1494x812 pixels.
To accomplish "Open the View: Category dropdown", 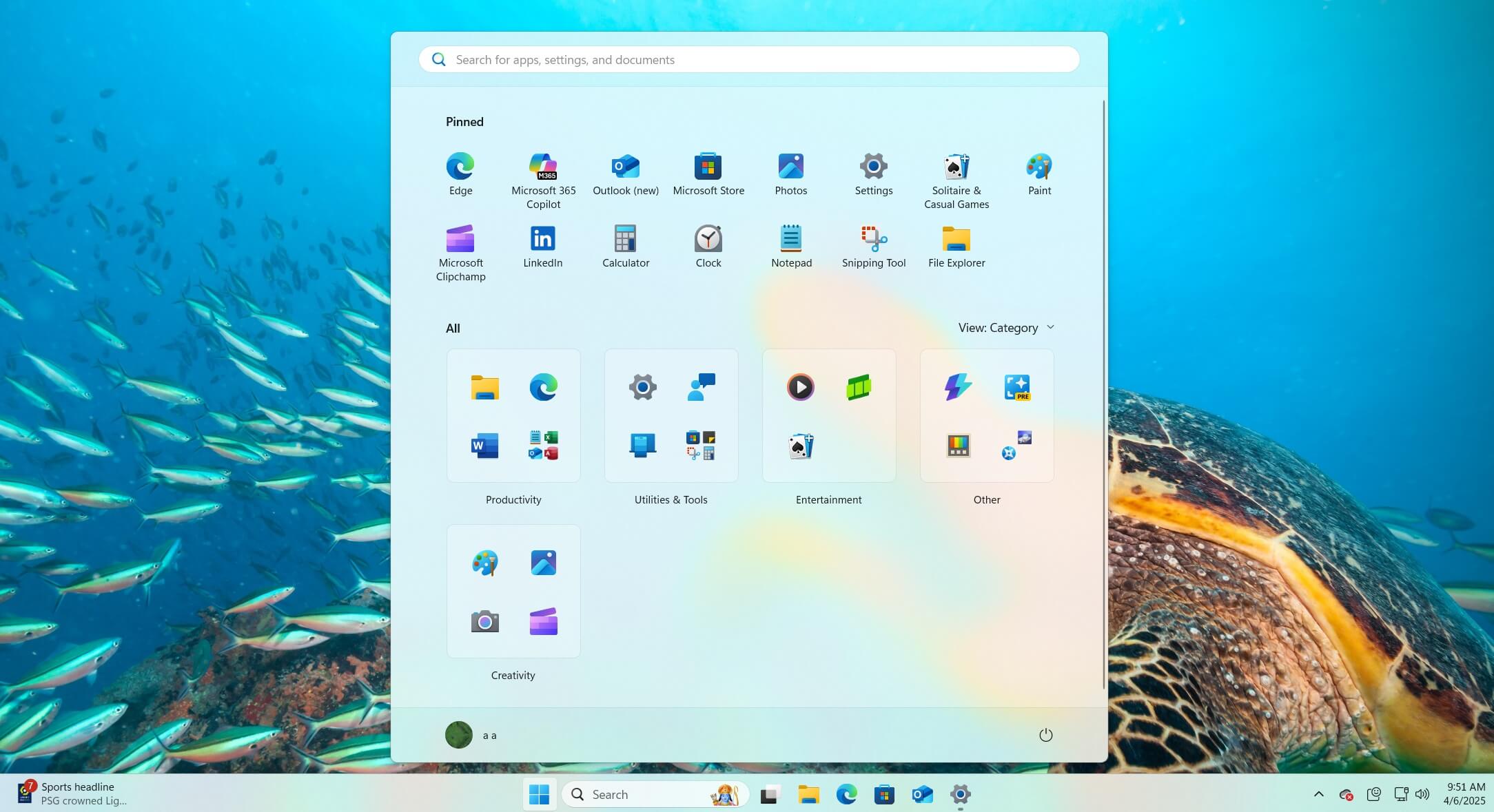I will (x=1006, y=327).
